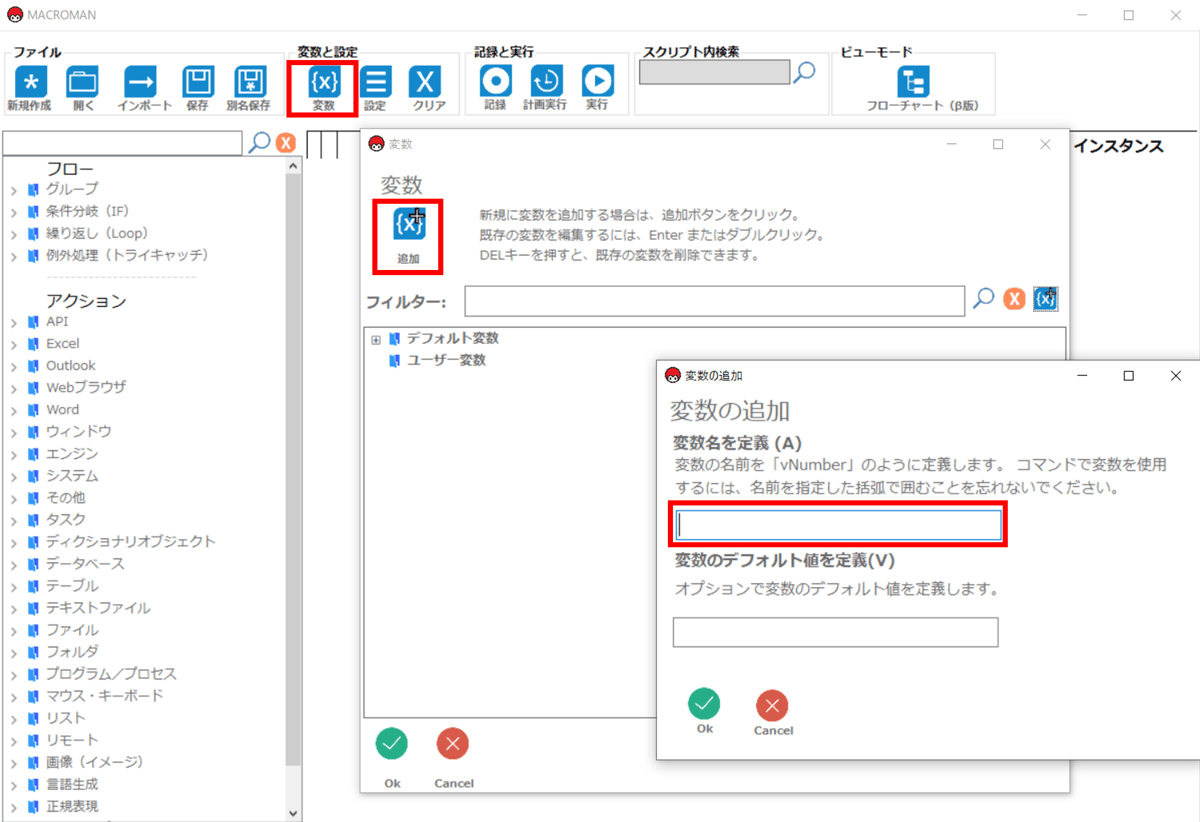
Task: Select タスク in the action list
Action: pyautogui.click(x=65, y=519)
